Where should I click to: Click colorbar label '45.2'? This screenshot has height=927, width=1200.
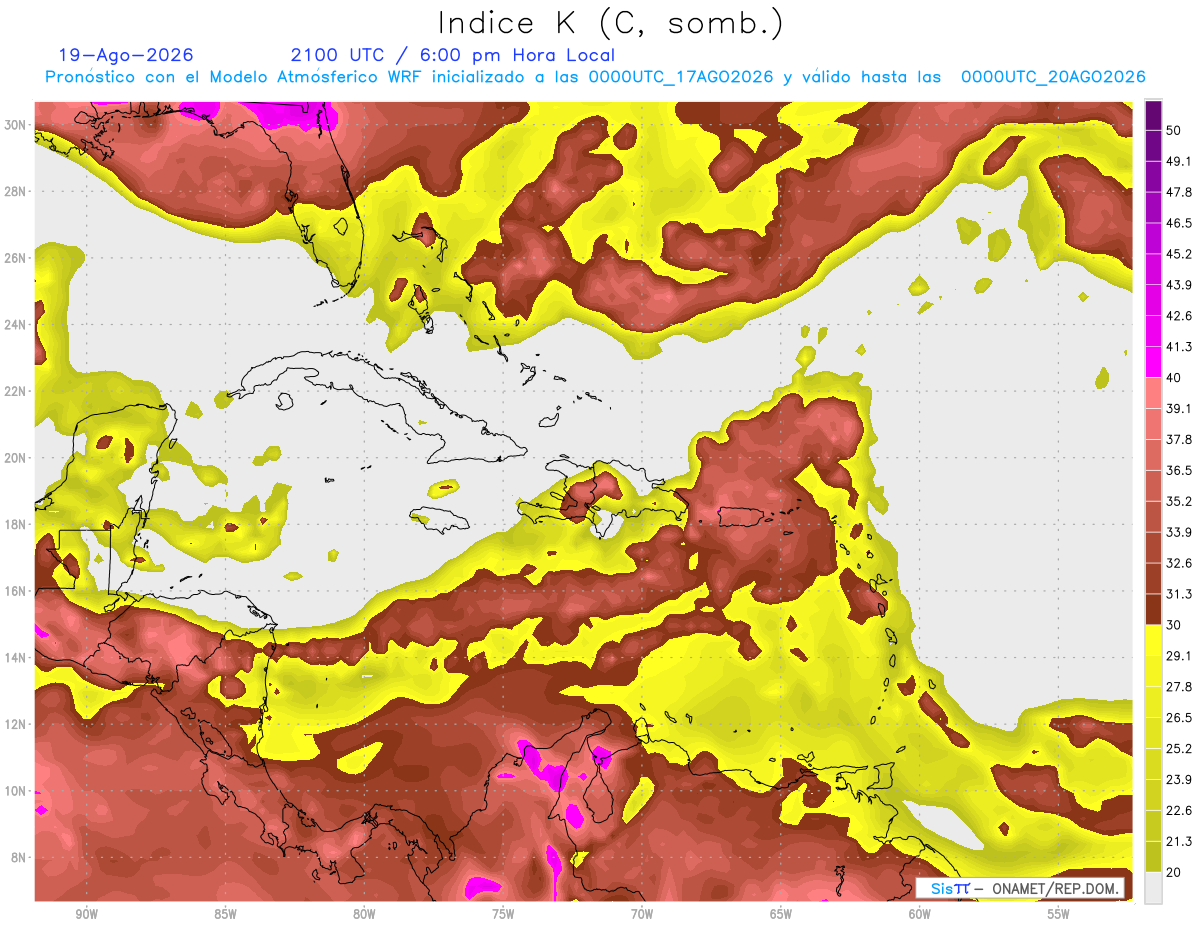coord(1179,254)
